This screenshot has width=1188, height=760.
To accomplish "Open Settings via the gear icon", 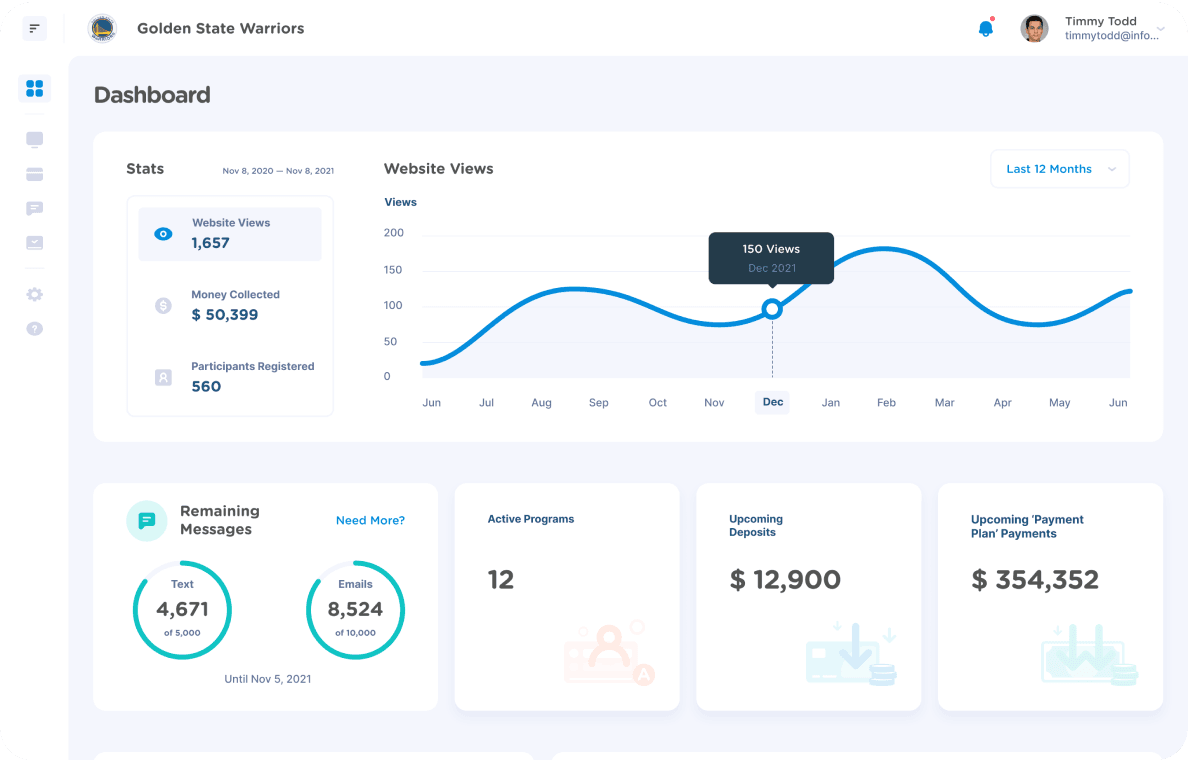I will [34, 294].
